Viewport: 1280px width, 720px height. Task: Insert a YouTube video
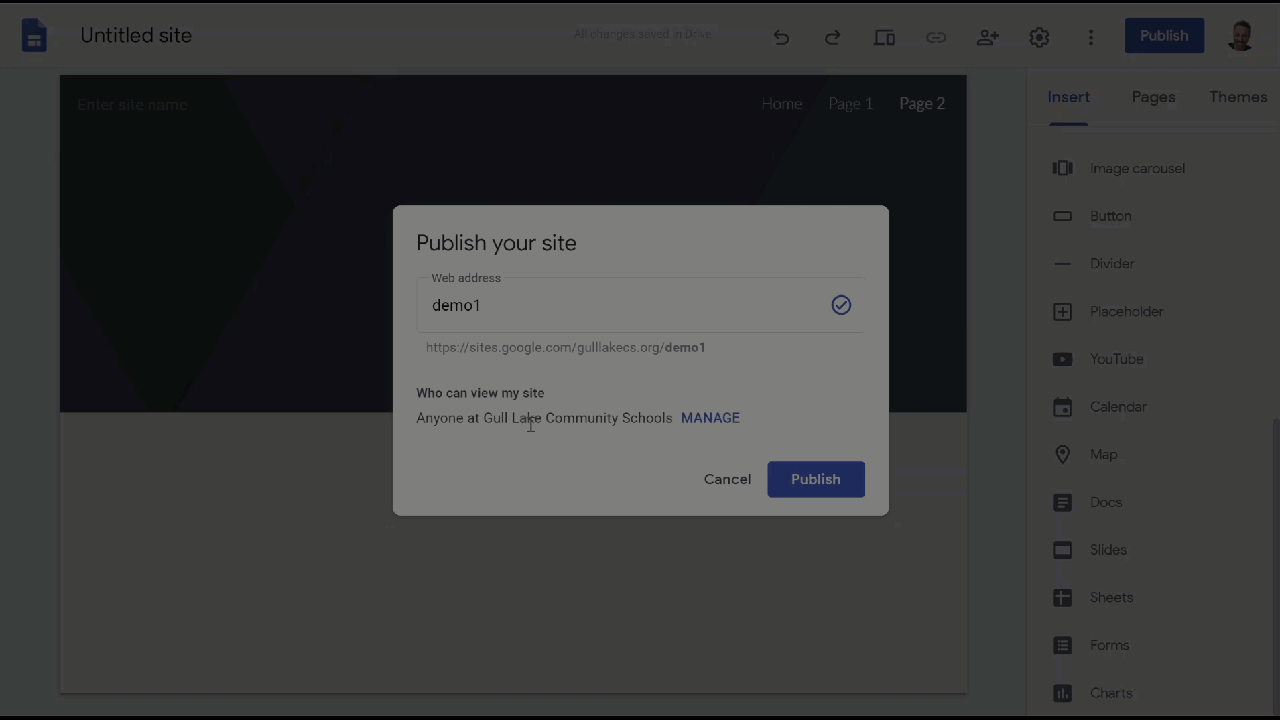[1097, 359]
